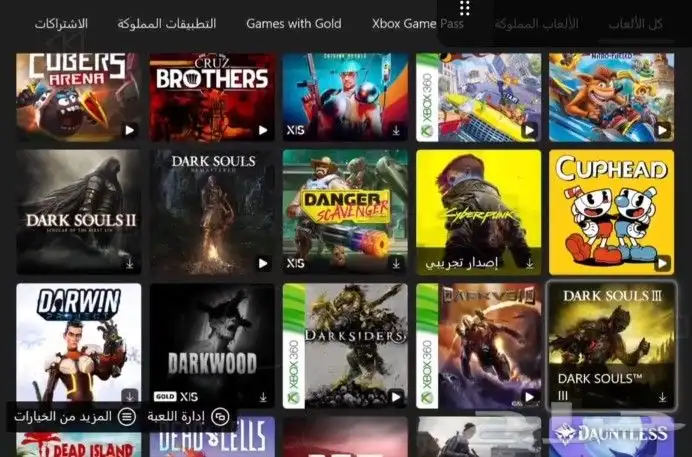Image resolution: width=692 pixels, height=457 pixels.
Task: Open the Crash racing game tile
Action: tap(612, 97)
